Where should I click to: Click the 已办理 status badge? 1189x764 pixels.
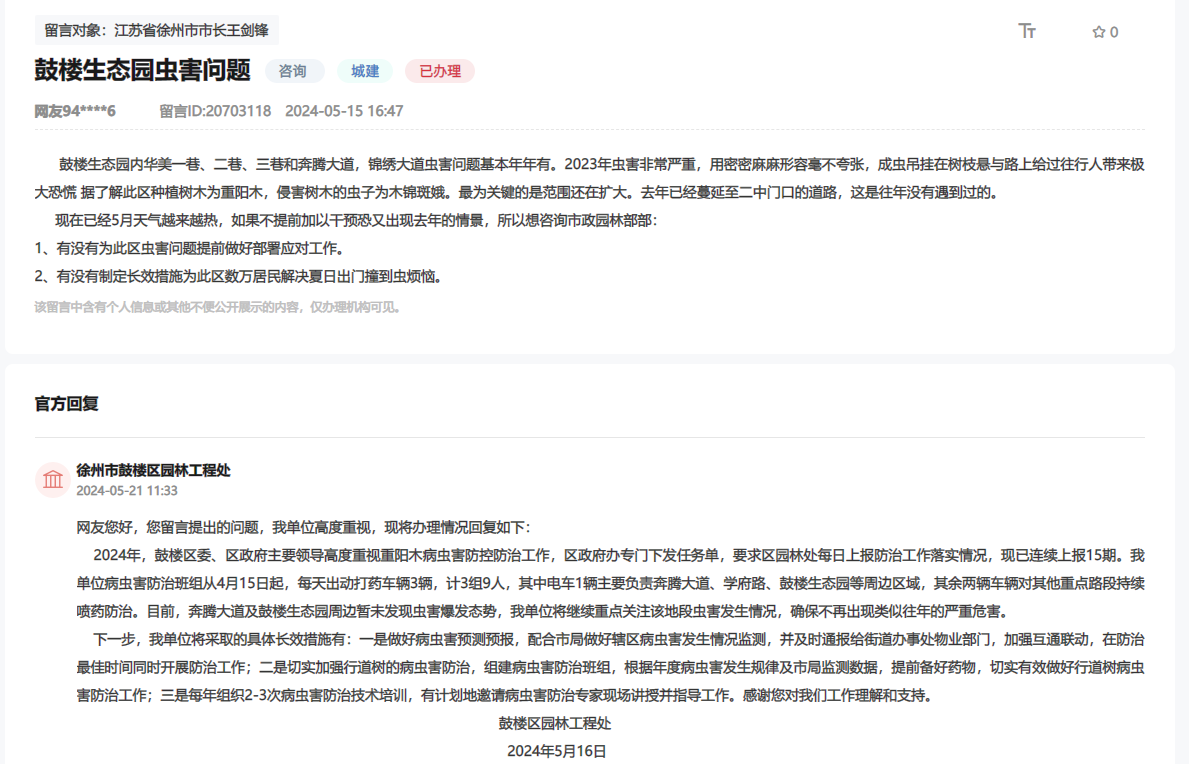coord(439,70)
